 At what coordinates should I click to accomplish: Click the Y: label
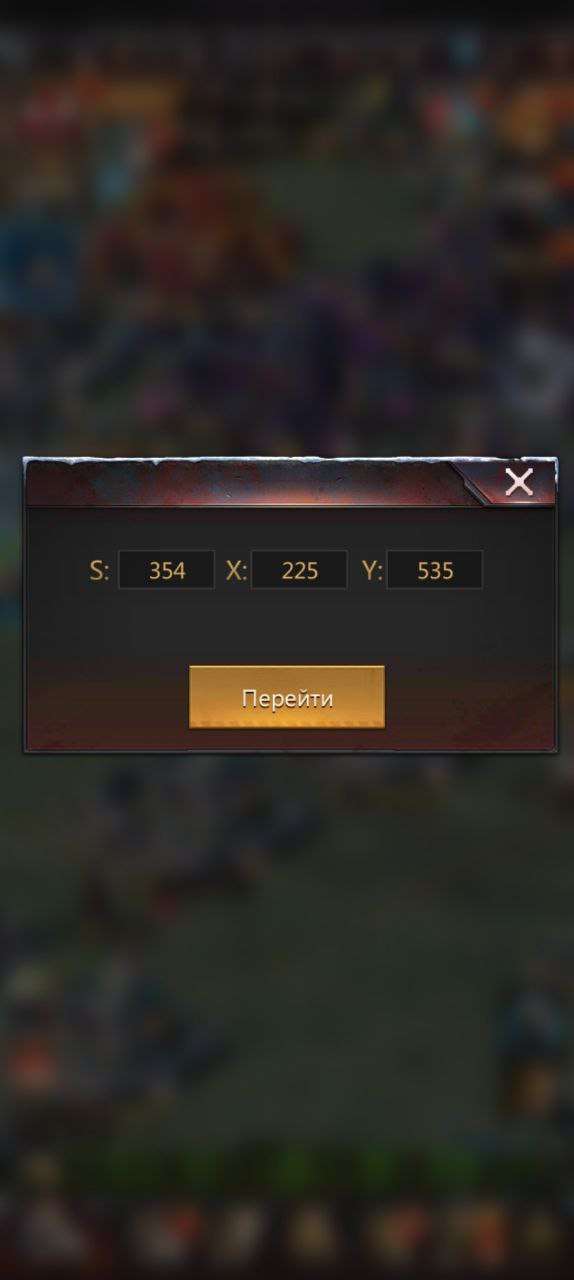click(x=372, y=570)
